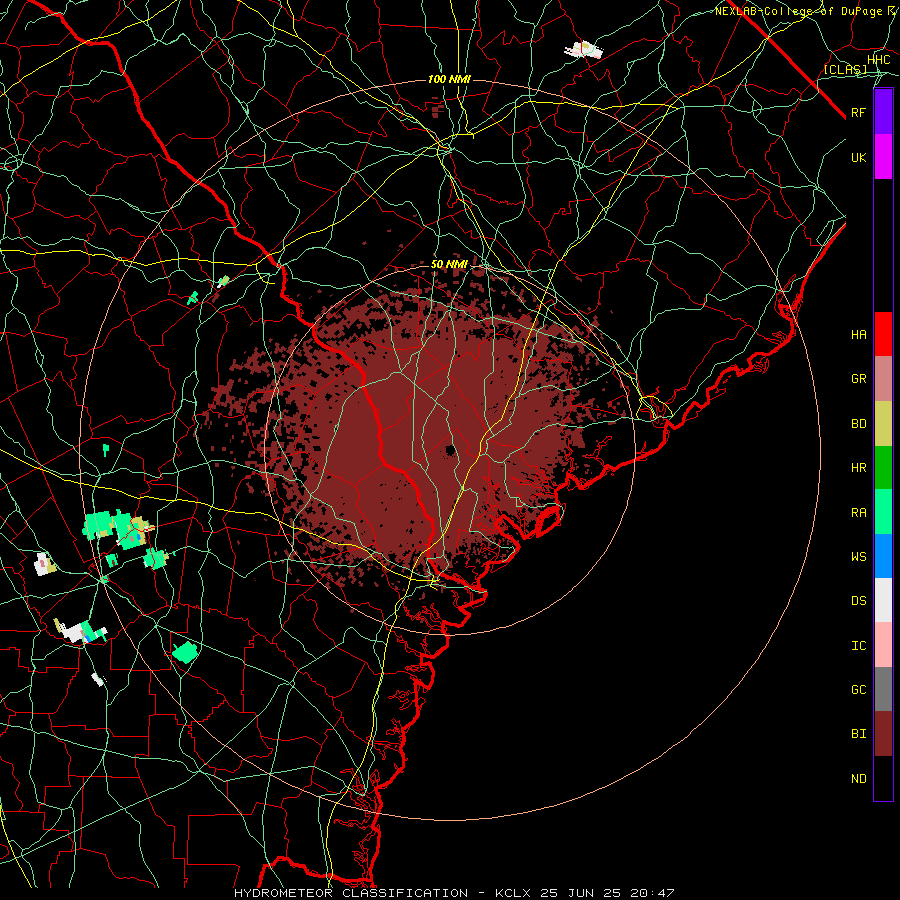Image resolution: width=900 pixels, height=900 pixels.
Task: Click the ND black legend swatch
Action: (x=883, y=778)
